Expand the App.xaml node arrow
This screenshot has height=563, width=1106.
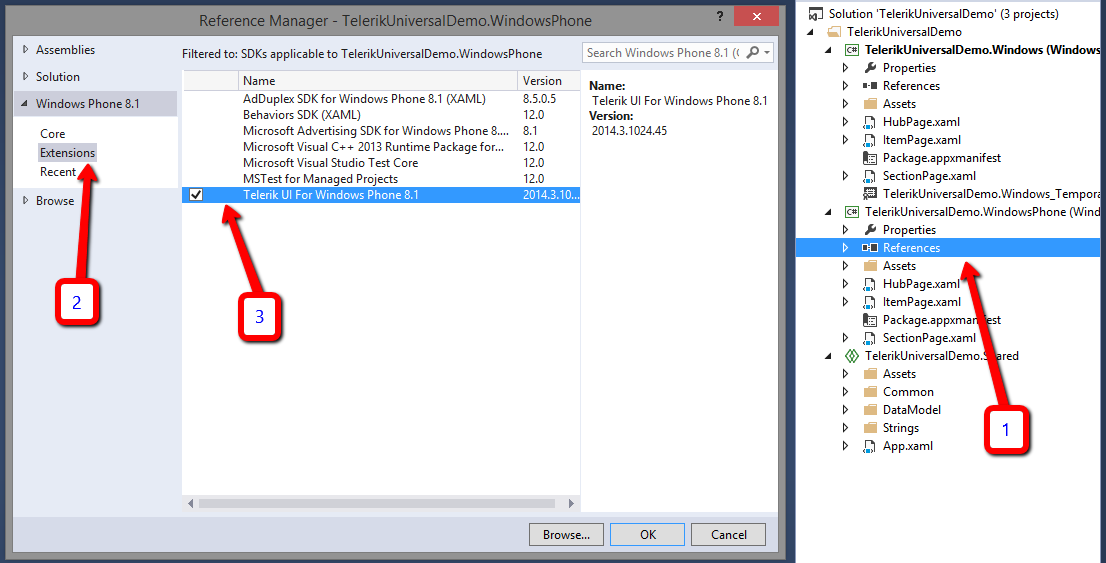tap(846, 446)
